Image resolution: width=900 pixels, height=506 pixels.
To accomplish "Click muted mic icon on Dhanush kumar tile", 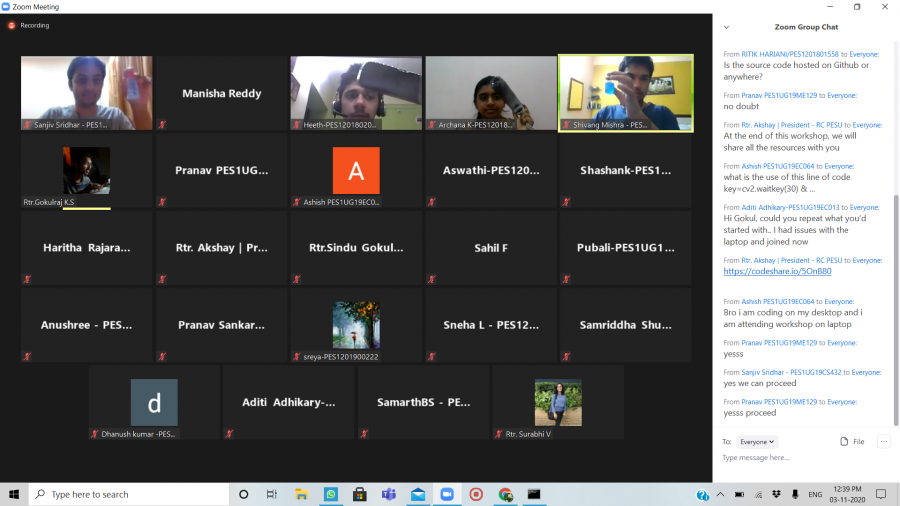I will tap(95, 434).
